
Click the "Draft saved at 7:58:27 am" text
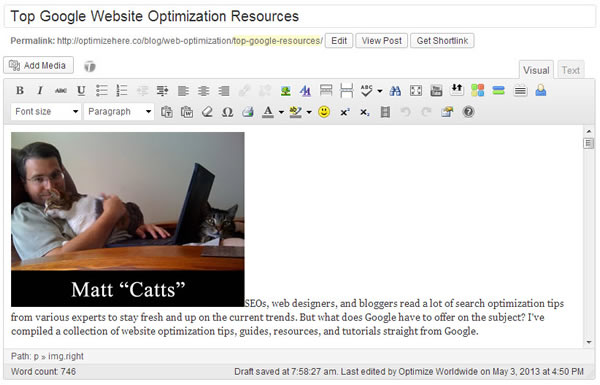point(286,371)
